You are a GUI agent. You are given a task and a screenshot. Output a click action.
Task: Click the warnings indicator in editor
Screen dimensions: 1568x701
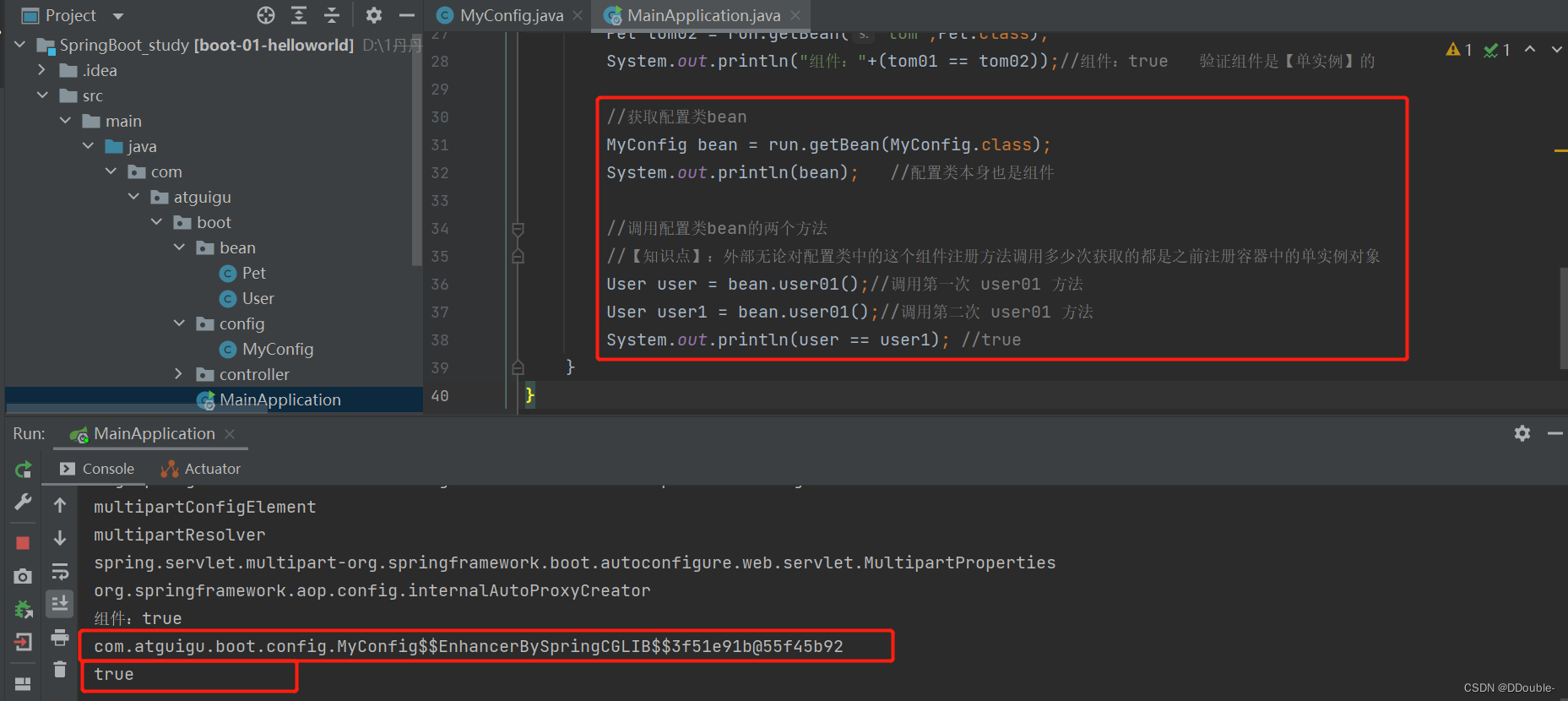[x=1459, y=50]
